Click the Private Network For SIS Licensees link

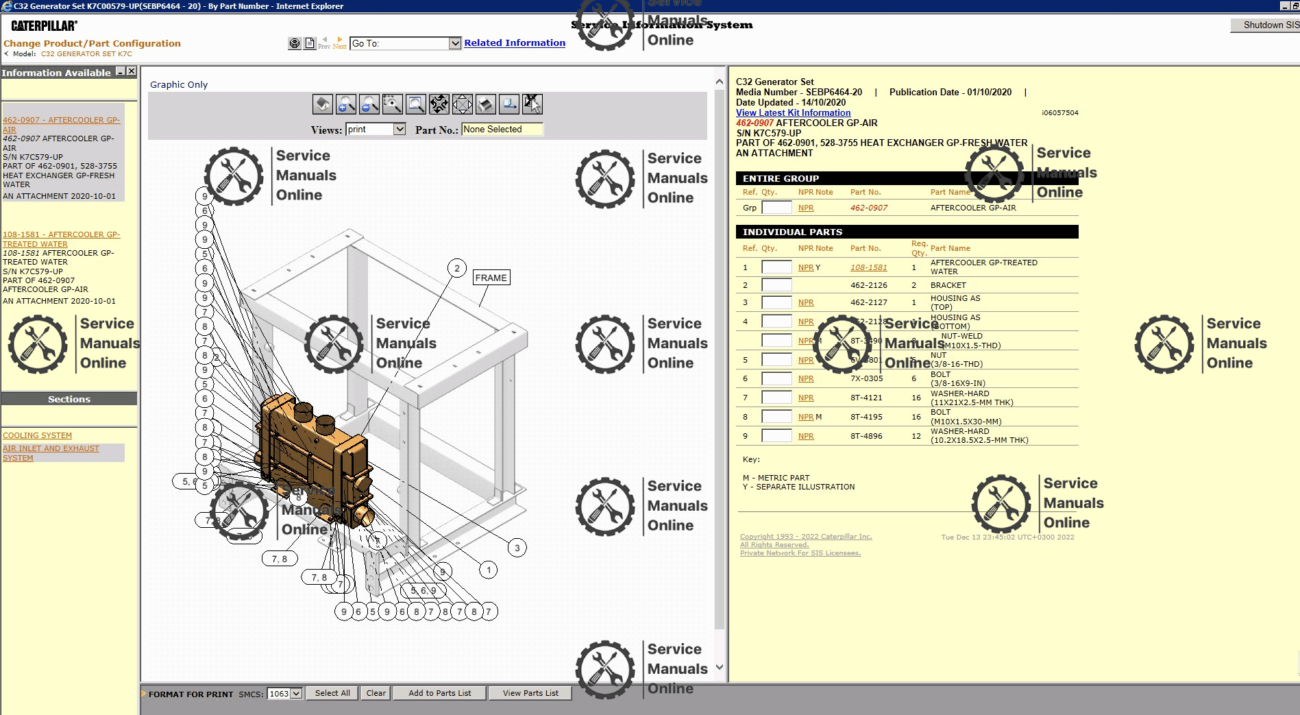pos(800,553)
